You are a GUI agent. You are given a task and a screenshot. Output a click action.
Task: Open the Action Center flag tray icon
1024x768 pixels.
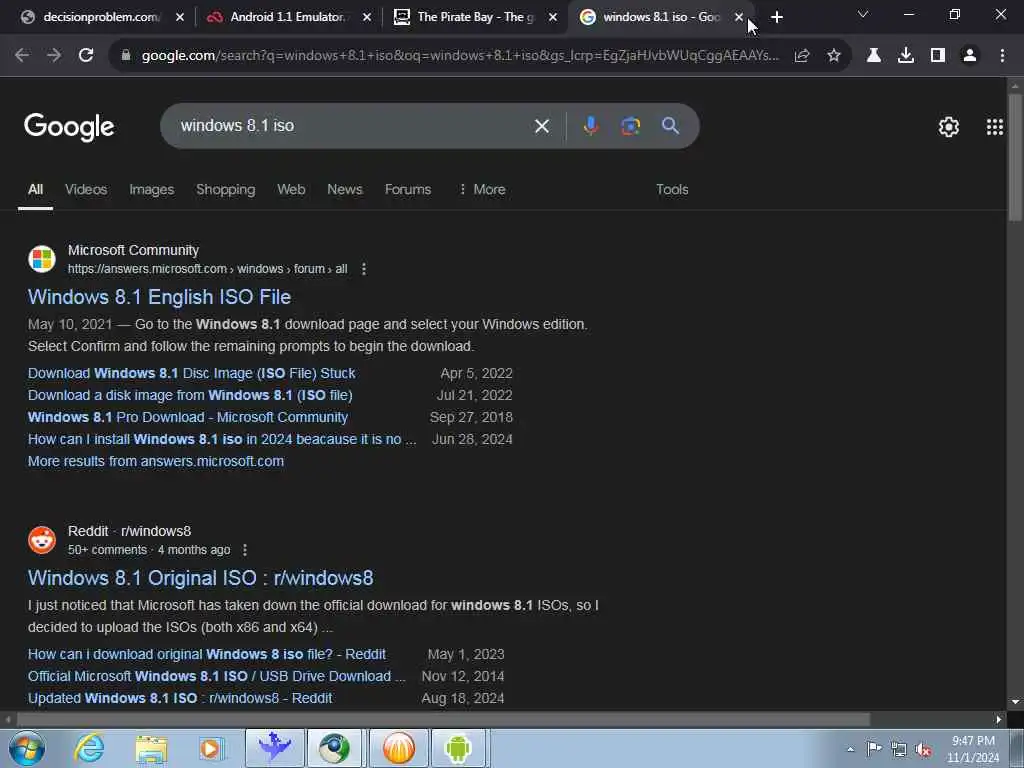[874, 749]
